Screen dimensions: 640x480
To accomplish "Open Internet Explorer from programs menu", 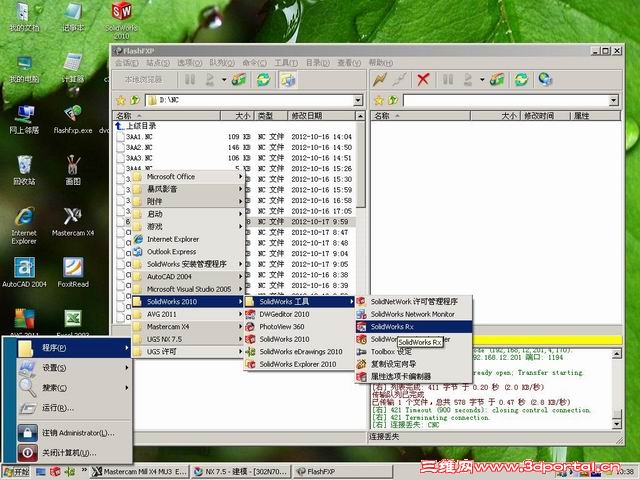I will (188, 239).
